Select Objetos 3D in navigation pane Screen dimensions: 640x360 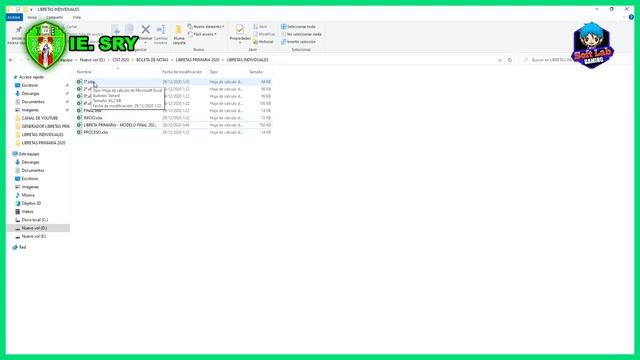(31, 203)
